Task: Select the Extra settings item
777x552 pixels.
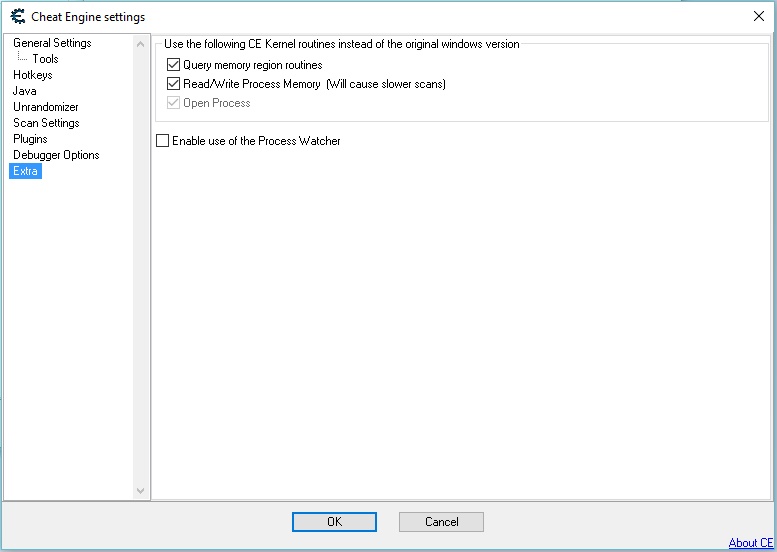Action: pyautogui.click(x=26, y=171)
